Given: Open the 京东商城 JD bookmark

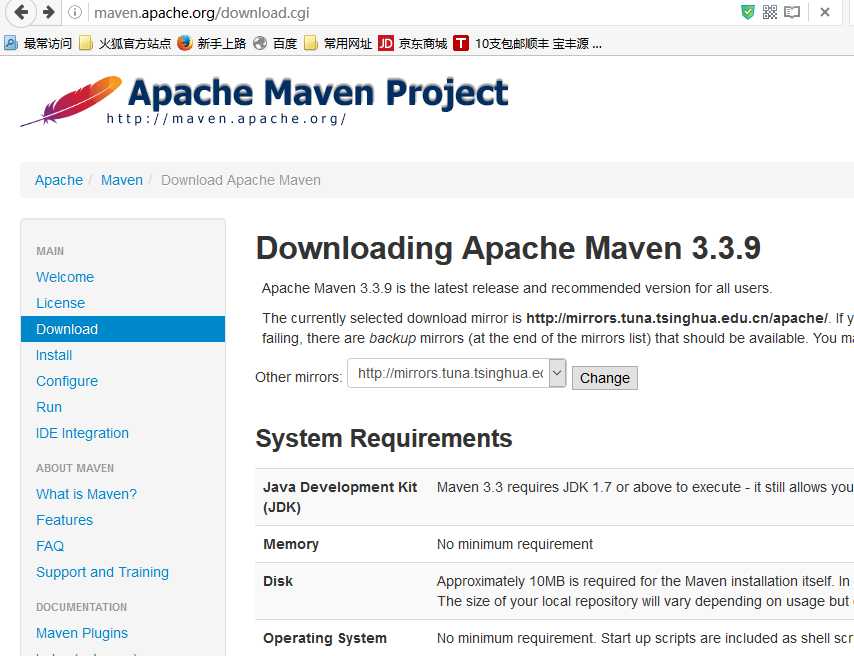Looking at the screenshot, I should [412, 43].
